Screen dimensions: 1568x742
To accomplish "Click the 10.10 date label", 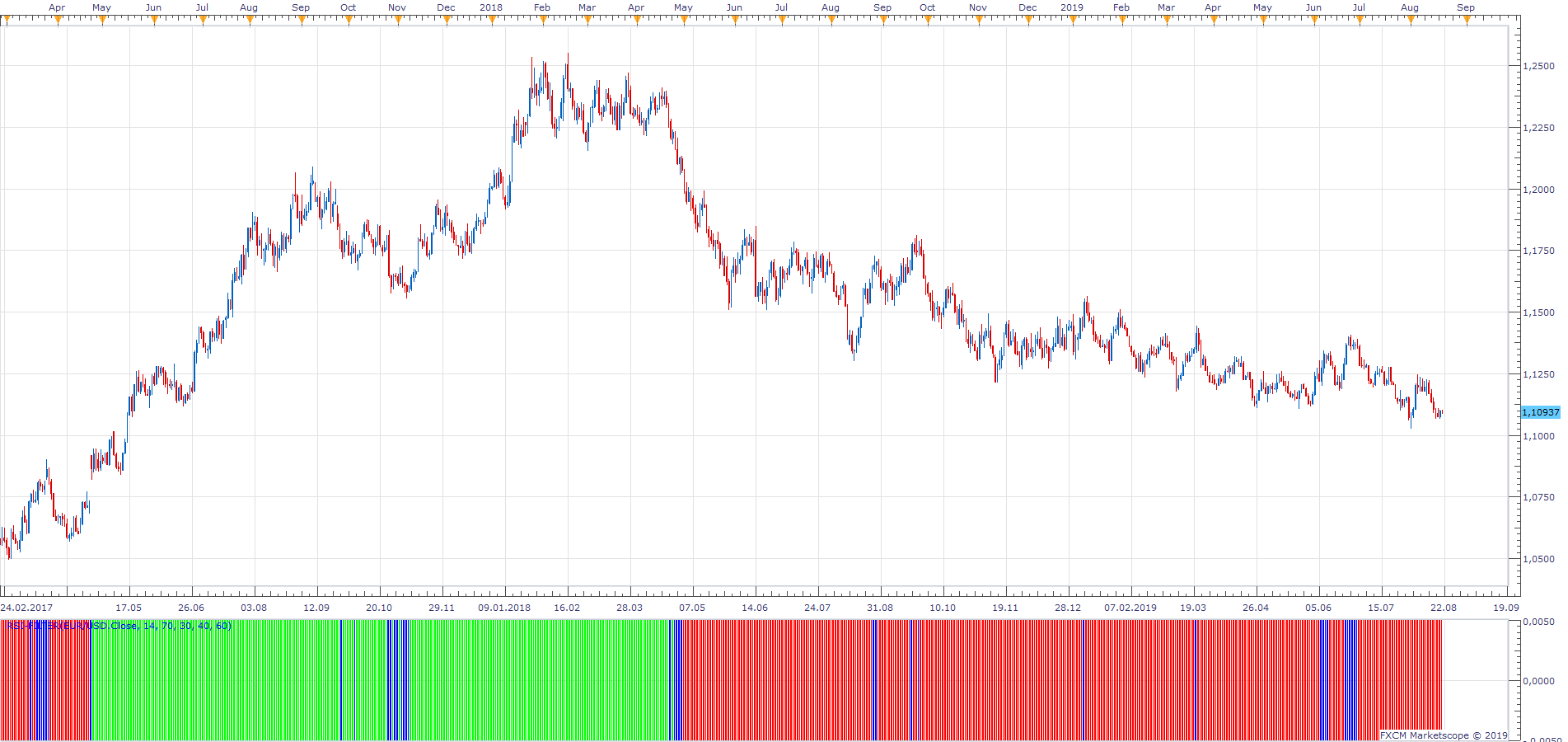I will (943, 608).
